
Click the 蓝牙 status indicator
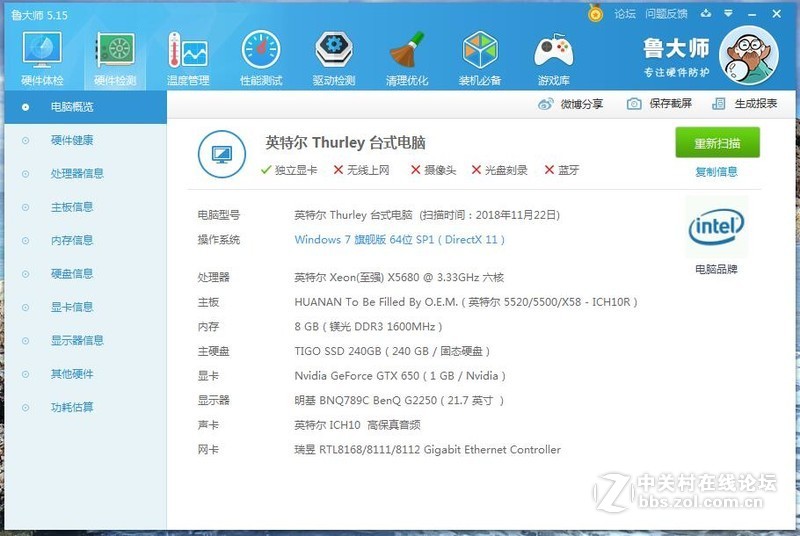(x=562, y=170)
